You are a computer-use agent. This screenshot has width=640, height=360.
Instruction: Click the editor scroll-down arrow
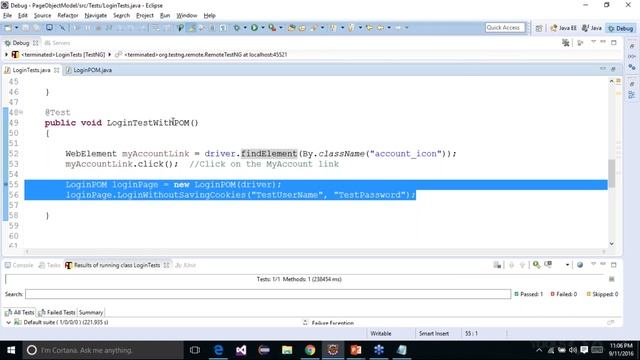pyautogui.click(x=611, y=244)
